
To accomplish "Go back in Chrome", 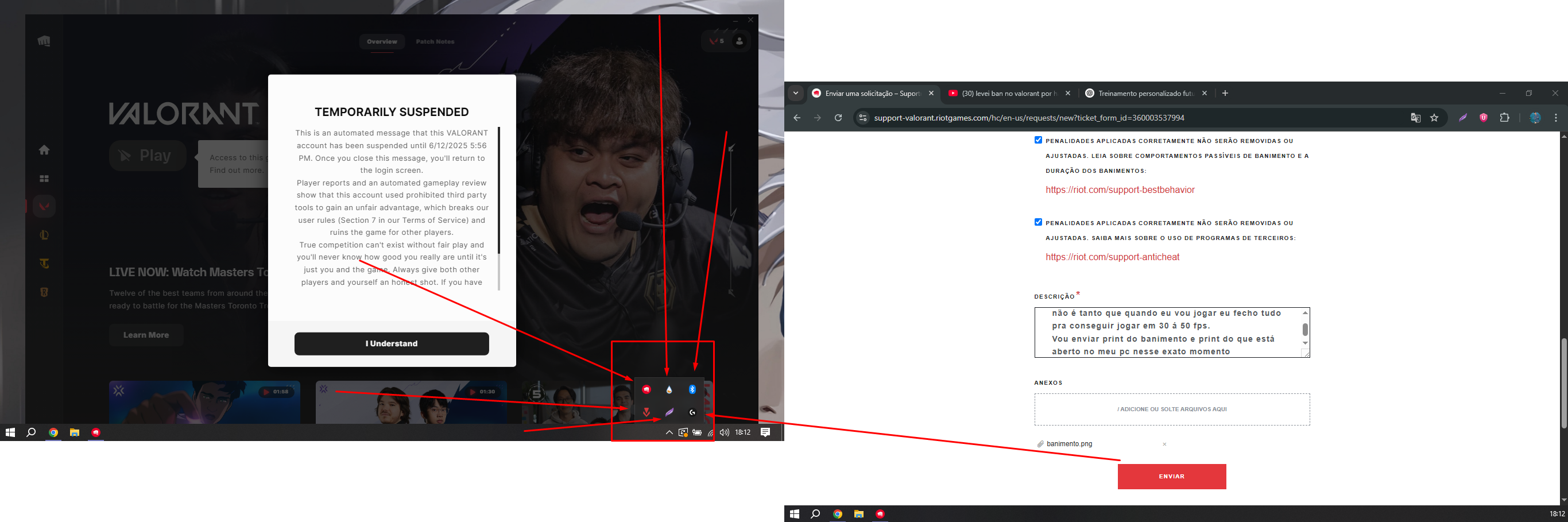I will point(797,118).
